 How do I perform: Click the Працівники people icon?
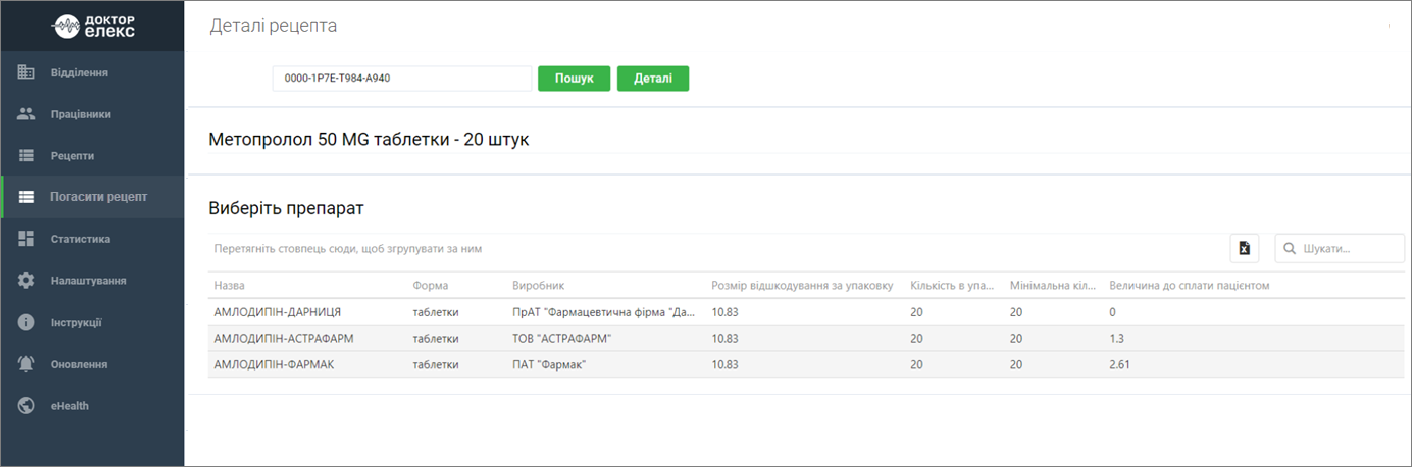(x=27, y=114)
